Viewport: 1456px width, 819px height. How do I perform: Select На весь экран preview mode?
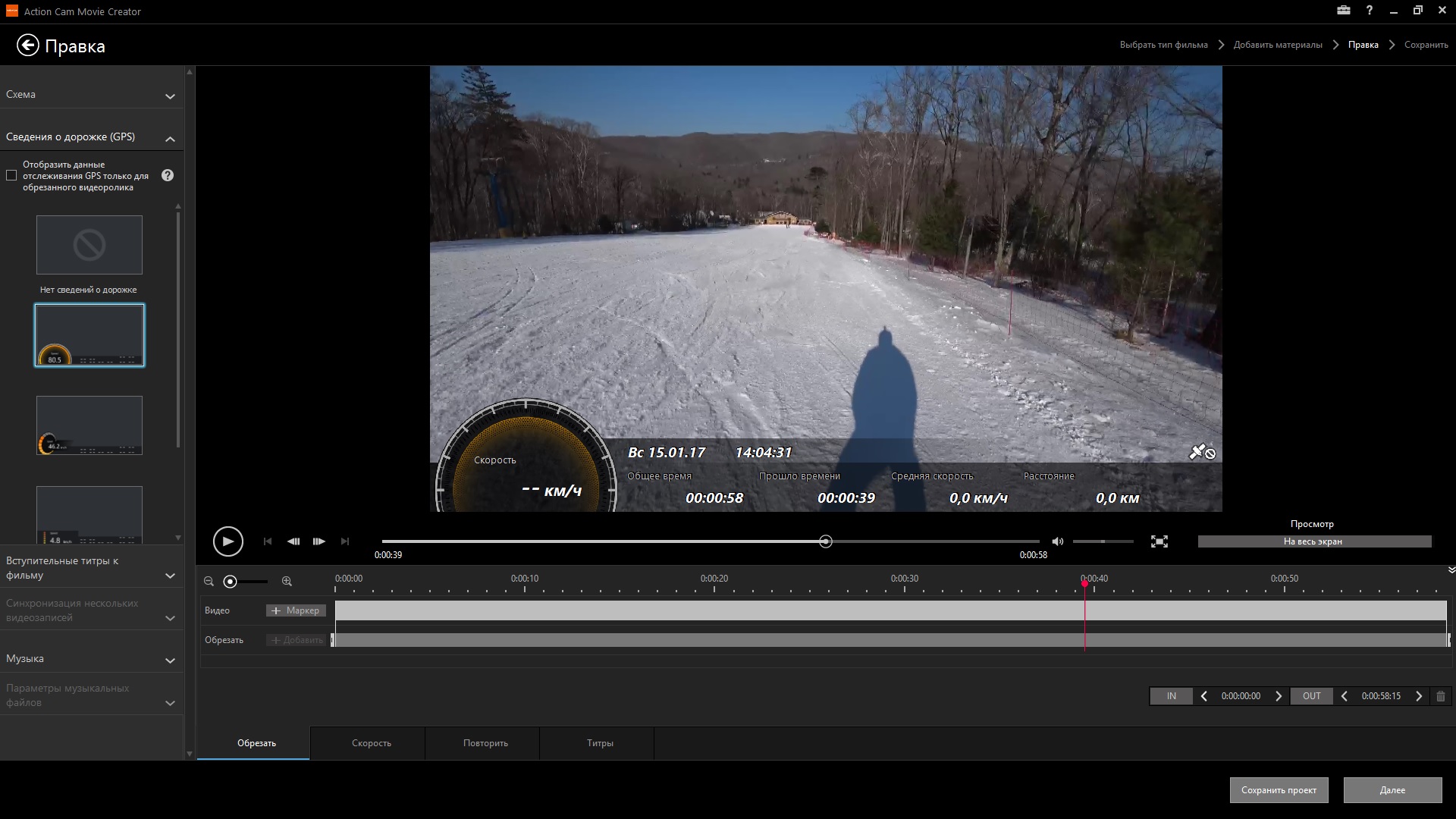1314,541
